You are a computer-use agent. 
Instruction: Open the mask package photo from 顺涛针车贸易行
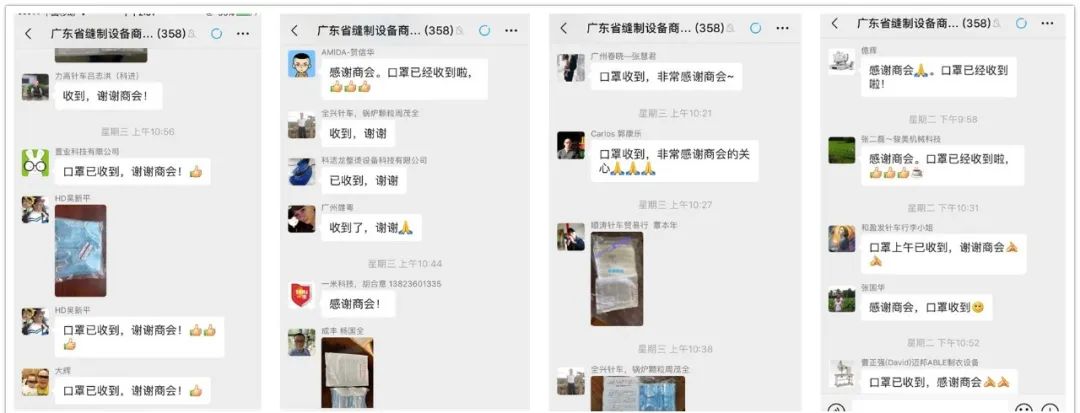pos(617,279)
